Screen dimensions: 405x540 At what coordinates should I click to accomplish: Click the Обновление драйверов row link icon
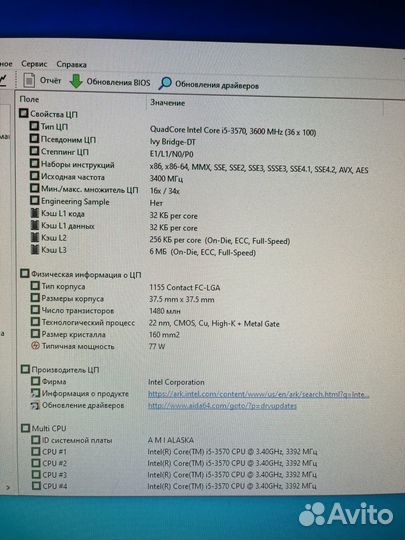coord(35,405)
